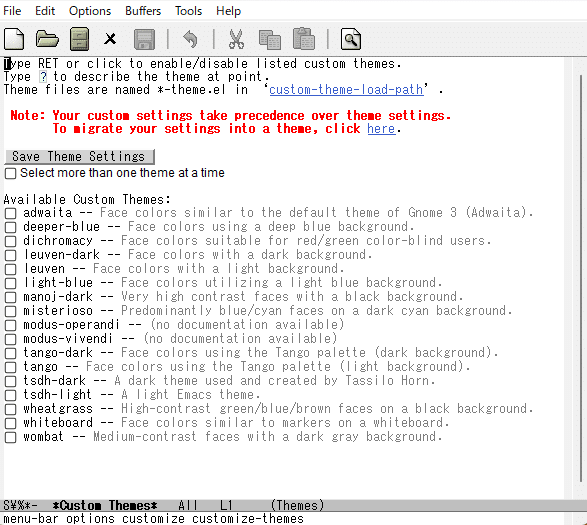Screen dimensions: 587x525
Task: Open the Buffers menu
Action: [143, 11]
